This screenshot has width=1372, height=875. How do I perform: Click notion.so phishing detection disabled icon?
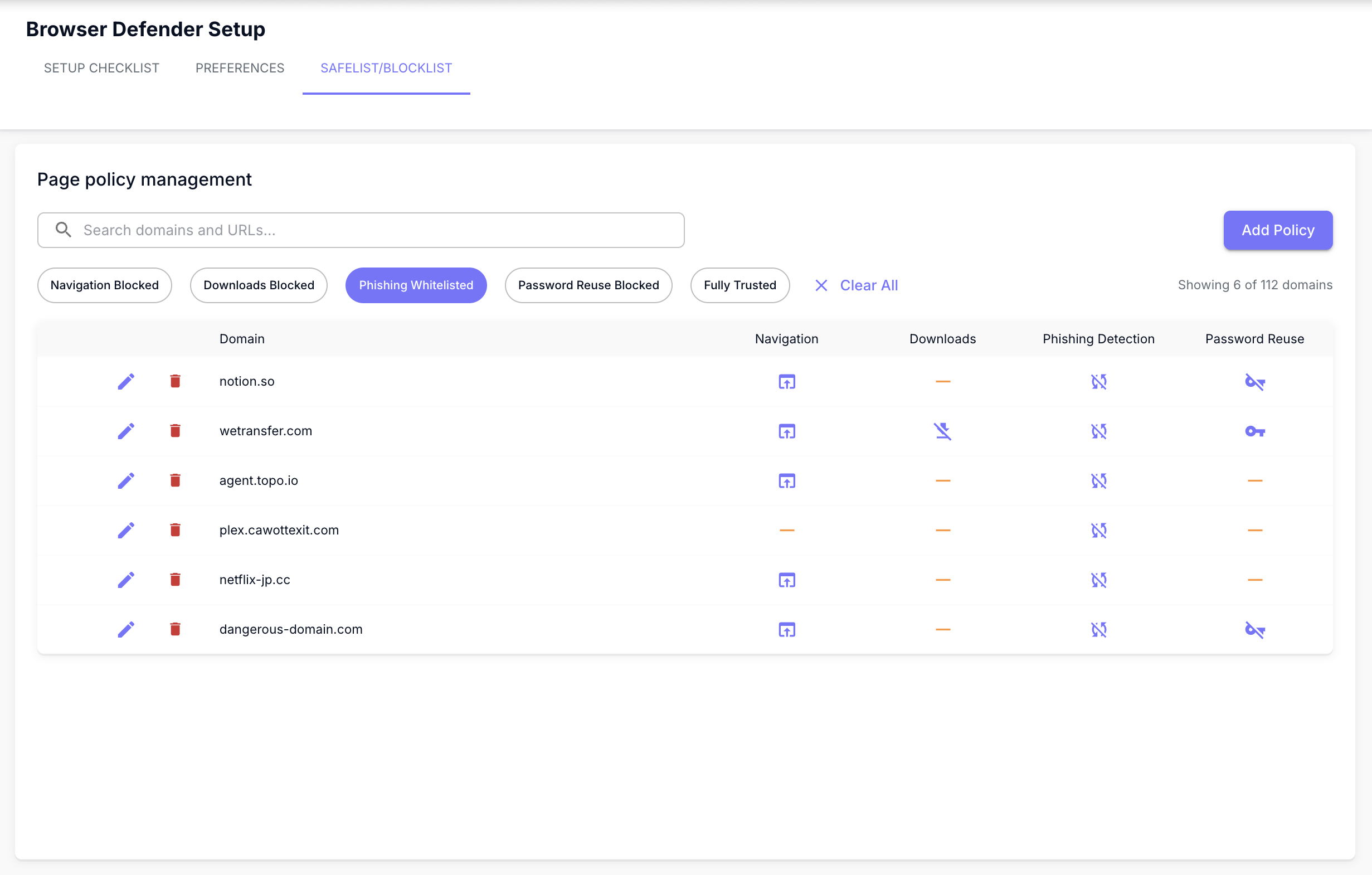pos(1098,381)
